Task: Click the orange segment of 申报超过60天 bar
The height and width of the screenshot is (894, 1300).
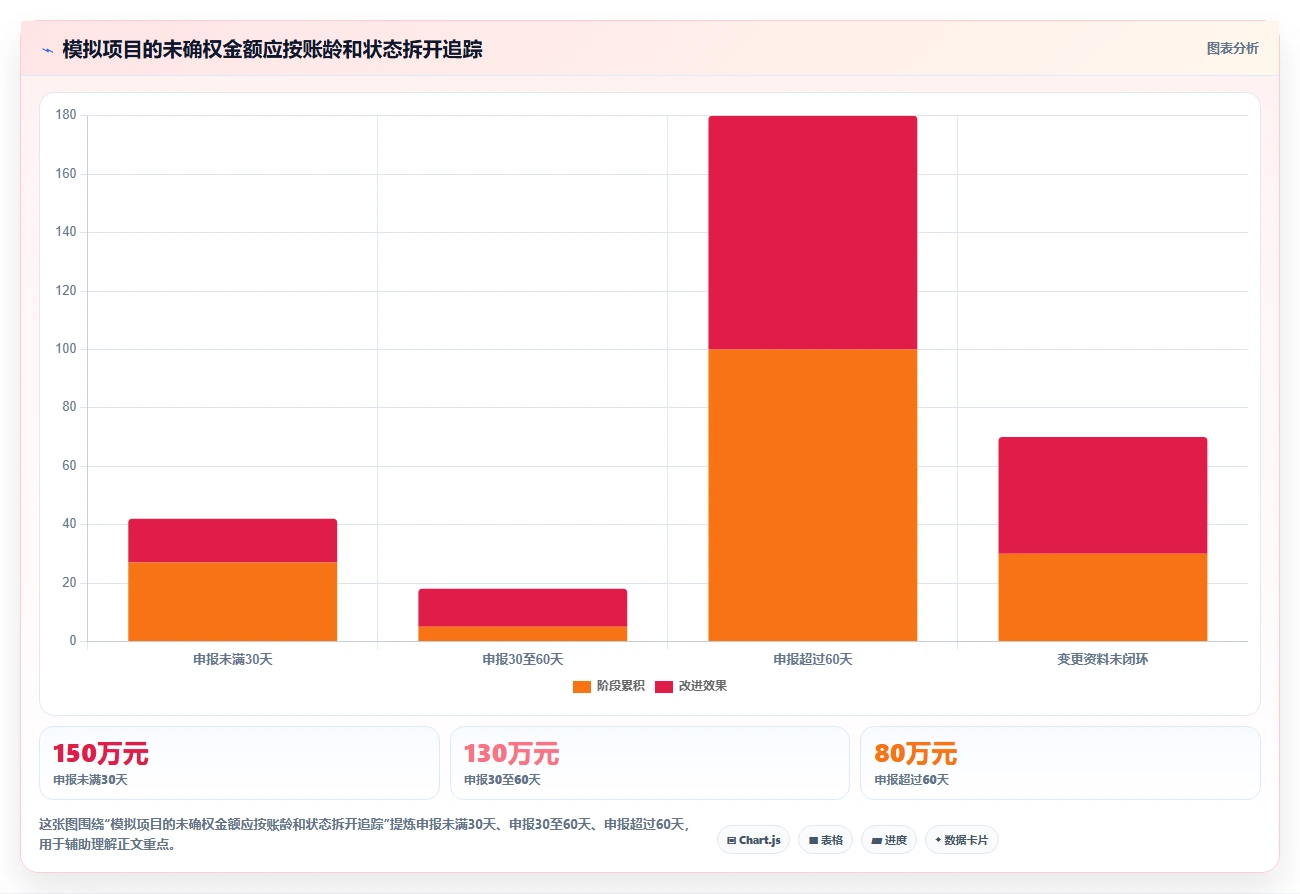Action: pyautogui.click(x=812, y=495)
